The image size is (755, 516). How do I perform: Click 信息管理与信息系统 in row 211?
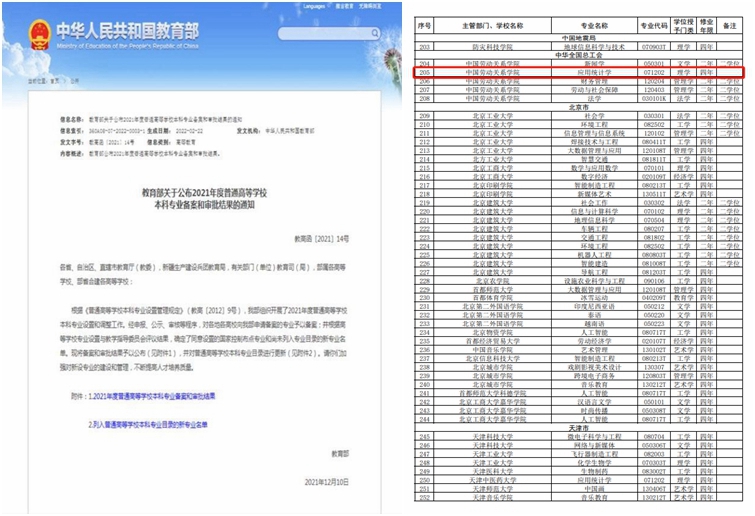click(594, 133)
